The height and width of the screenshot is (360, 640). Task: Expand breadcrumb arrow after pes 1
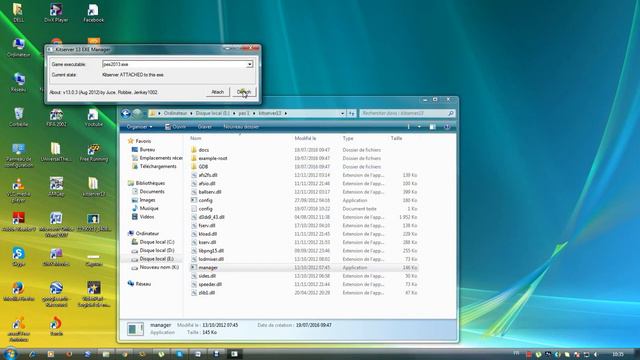coord(254,113)
